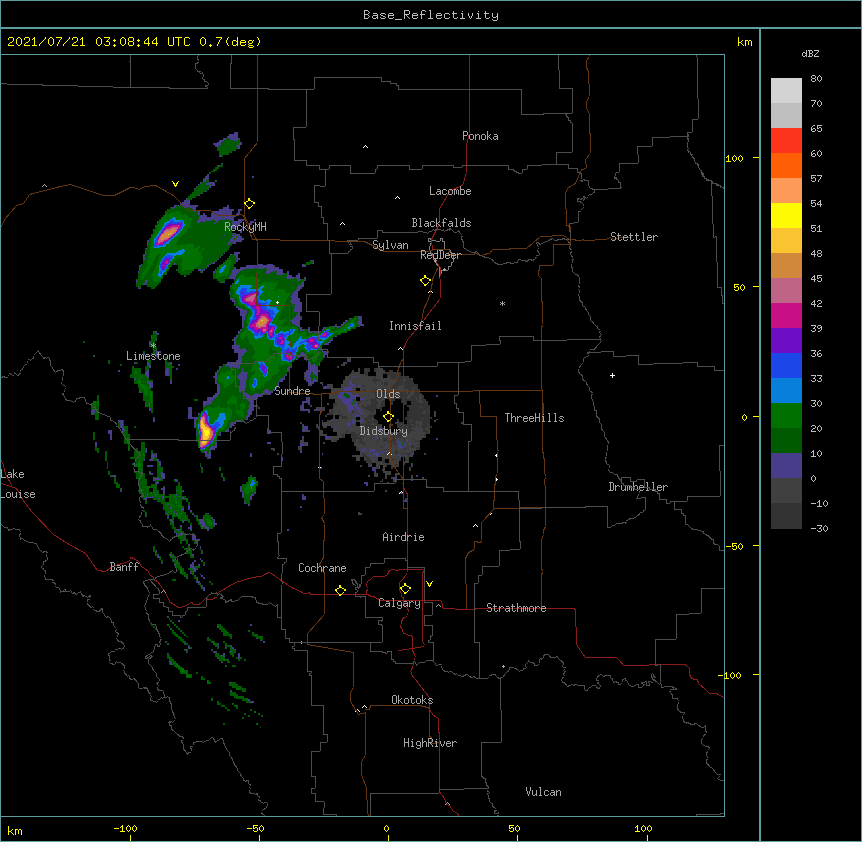This screenshot has height=842, width=862.
Task: Click the yellow diamond marker below Cochrane
Action: (340, 590)
